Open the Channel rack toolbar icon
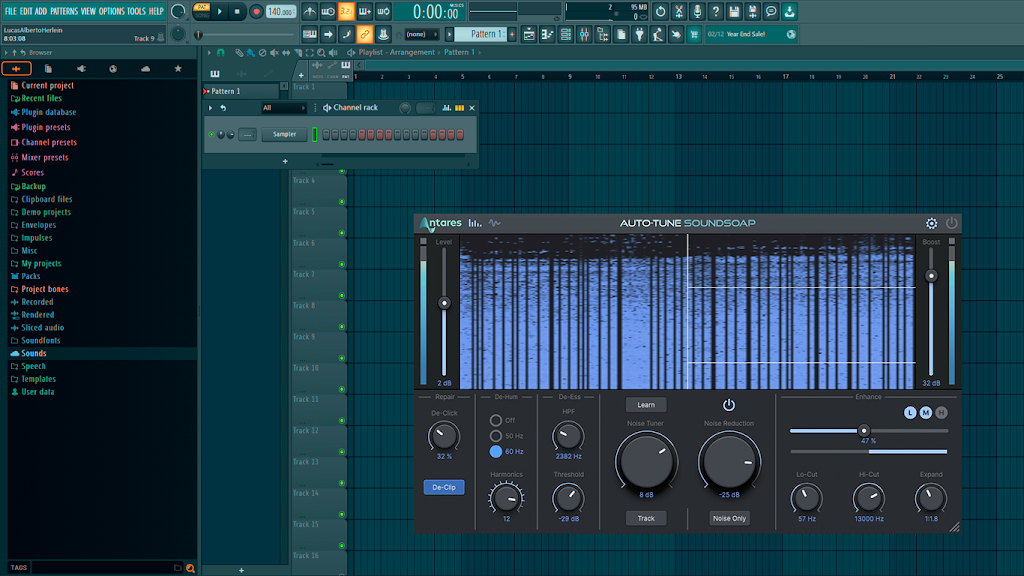The height and width of the screenshot is (576, 1024). pyautogui.click(x=566, y=34)
